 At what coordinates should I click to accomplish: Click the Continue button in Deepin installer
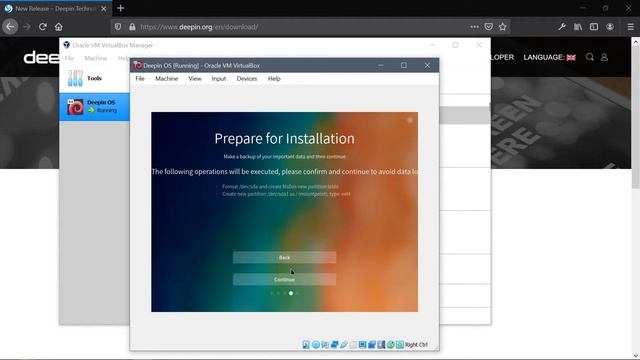pos(284,280)
